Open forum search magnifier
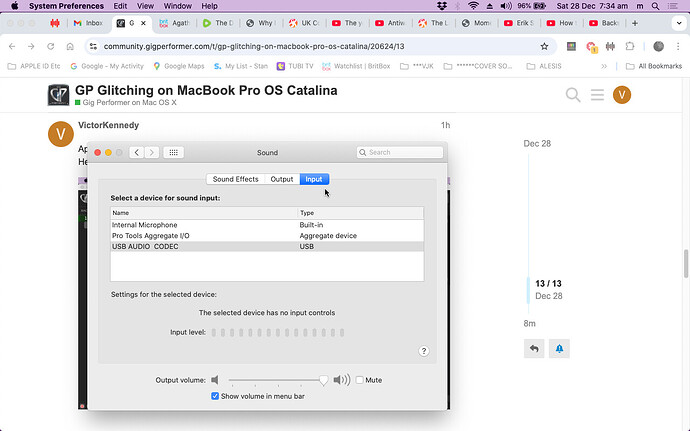 click(573, 95)
